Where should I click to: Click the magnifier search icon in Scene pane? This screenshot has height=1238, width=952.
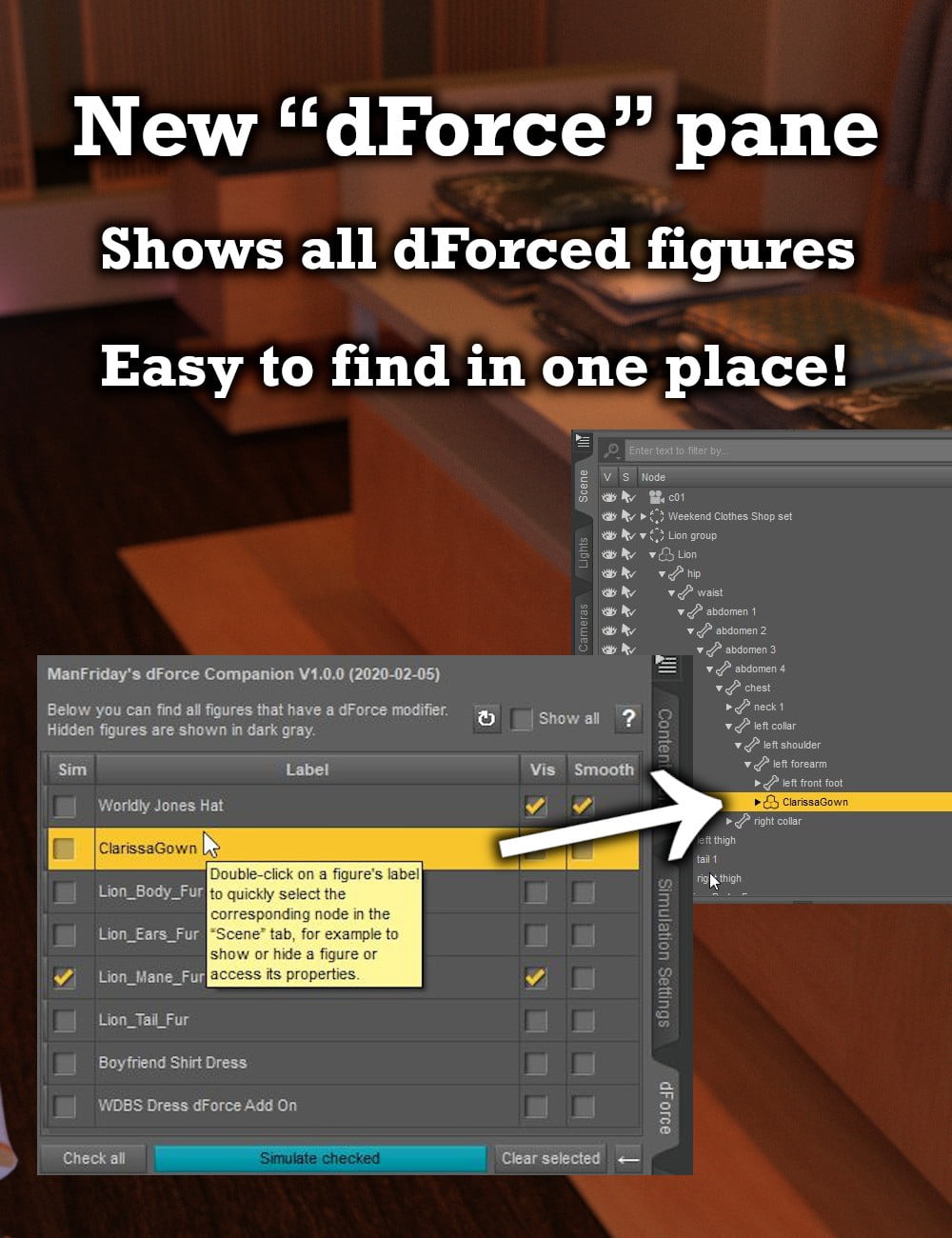click(612, 450)
